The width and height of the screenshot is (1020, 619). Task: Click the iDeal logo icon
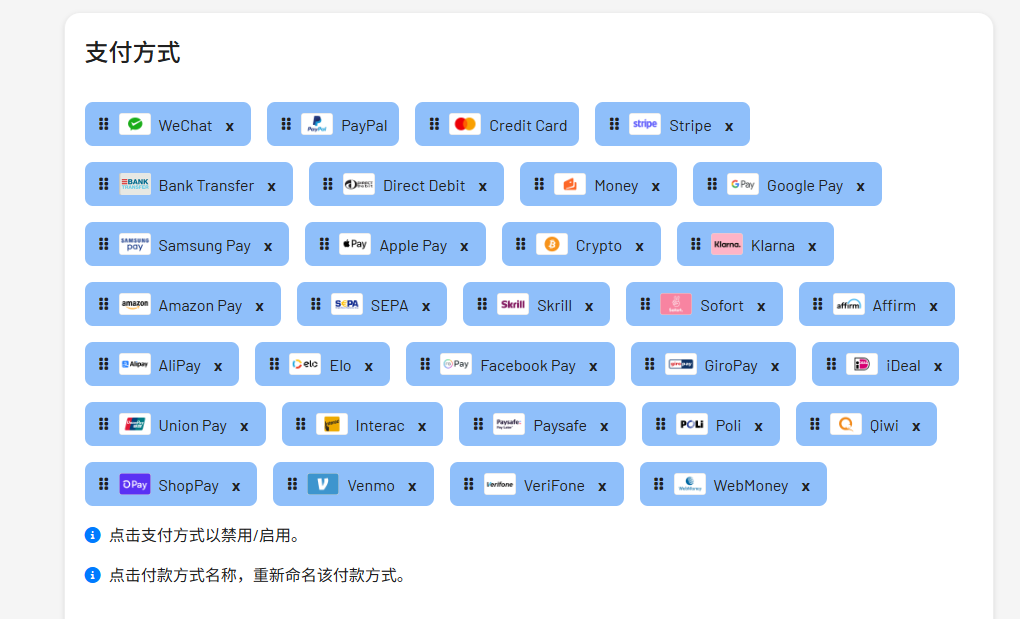[x=862, y=364]
